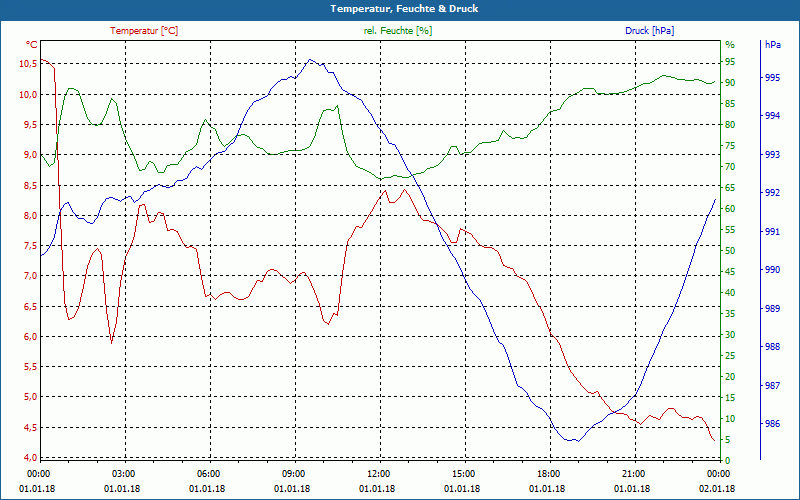800x500 pixels.
Task: Choose the 50 humidity axis value
Action: [x=730, y=251]
